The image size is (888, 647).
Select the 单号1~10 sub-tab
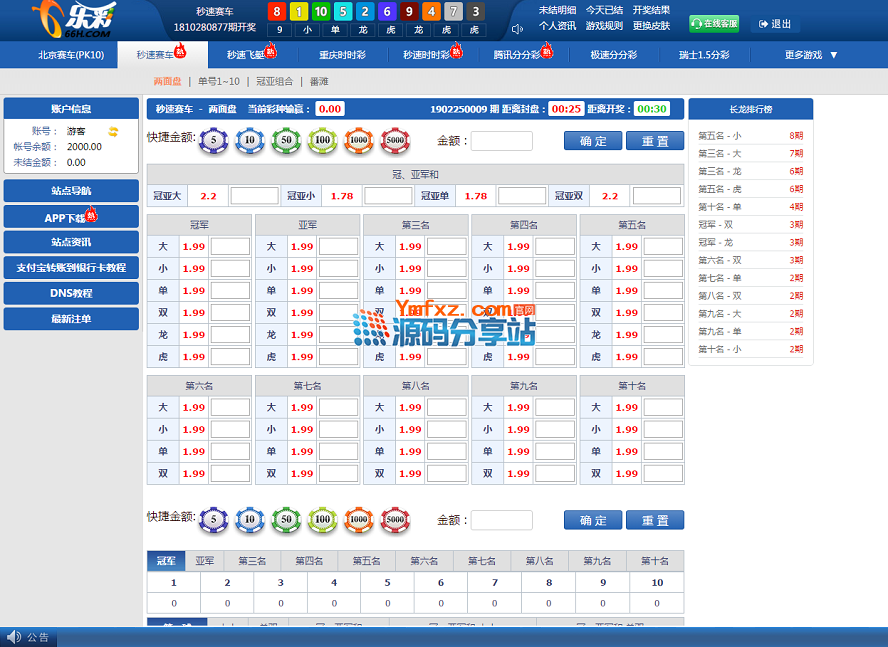[219, 81]
